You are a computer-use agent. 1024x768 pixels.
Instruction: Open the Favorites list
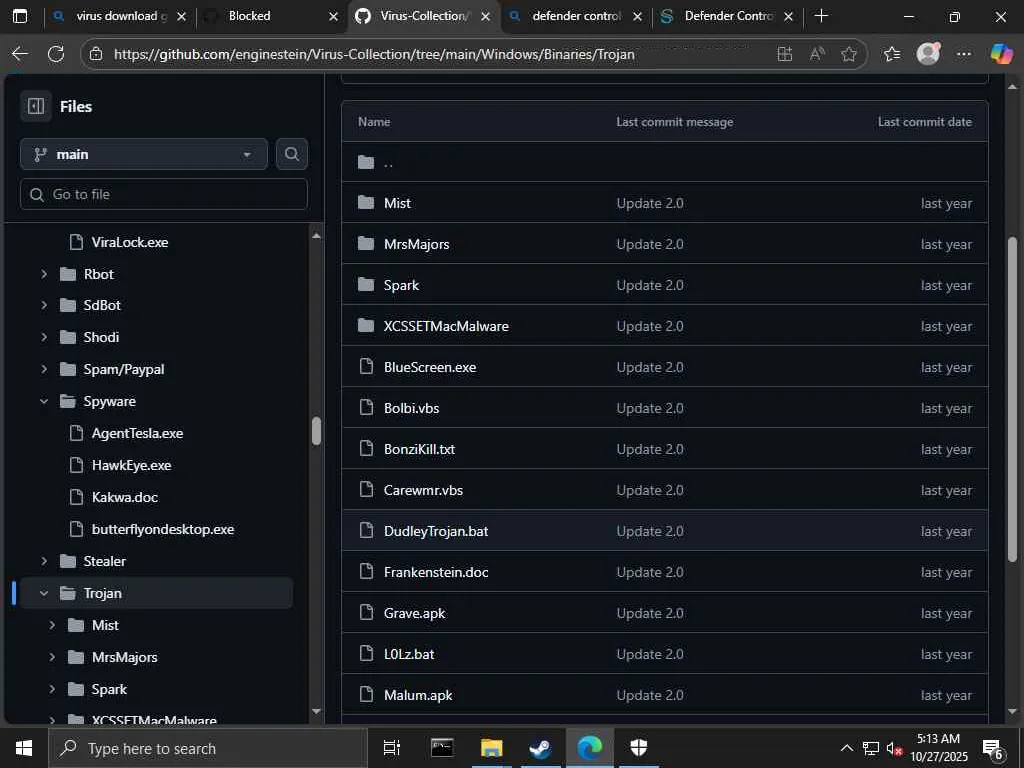(x=892, y=54)
